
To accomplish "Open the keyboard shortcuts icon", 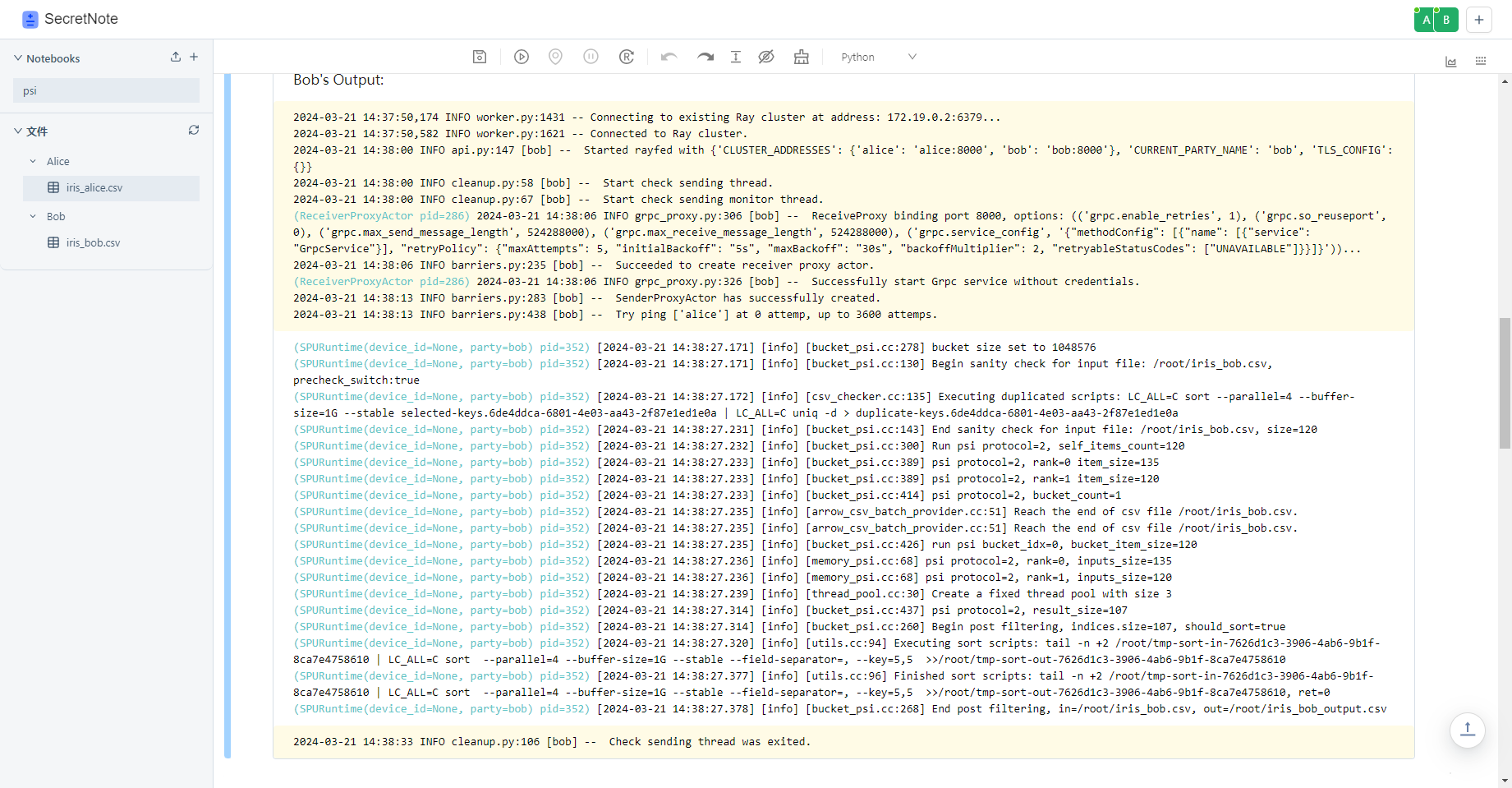I will coord(1481,62).
